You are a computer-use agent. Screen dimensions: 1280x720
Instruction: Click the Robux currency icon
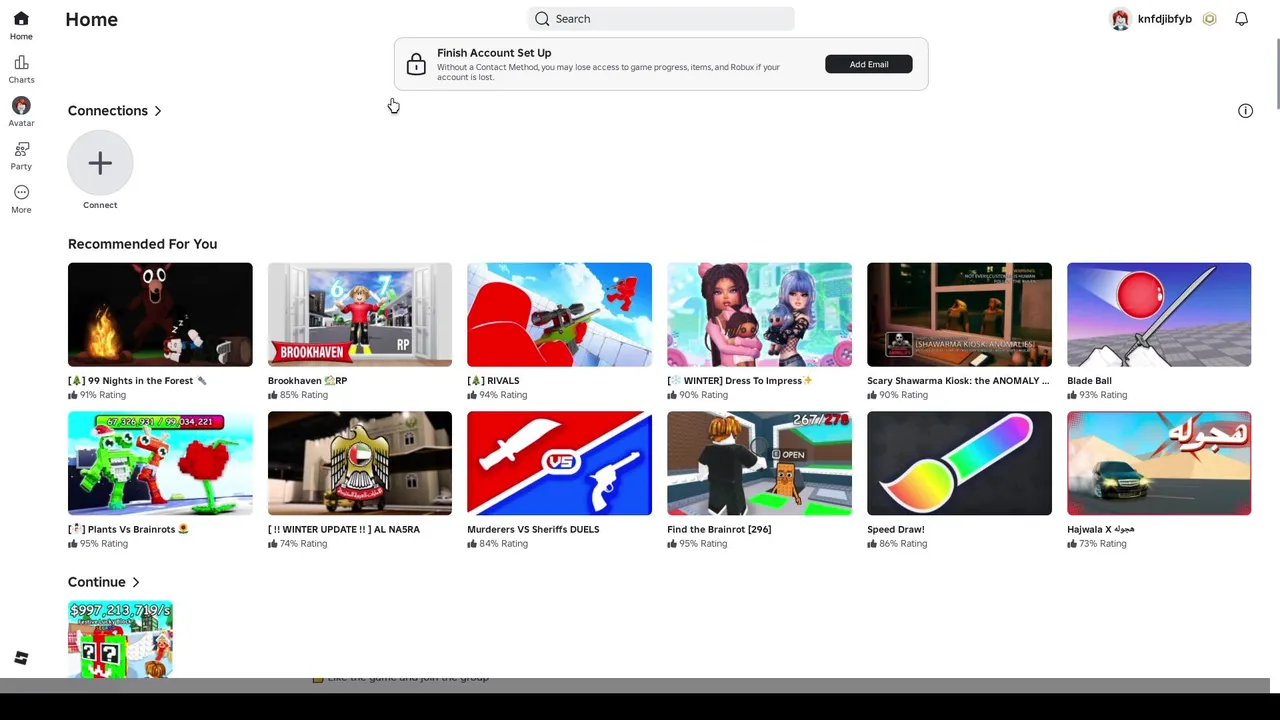tap(1210, 19)
